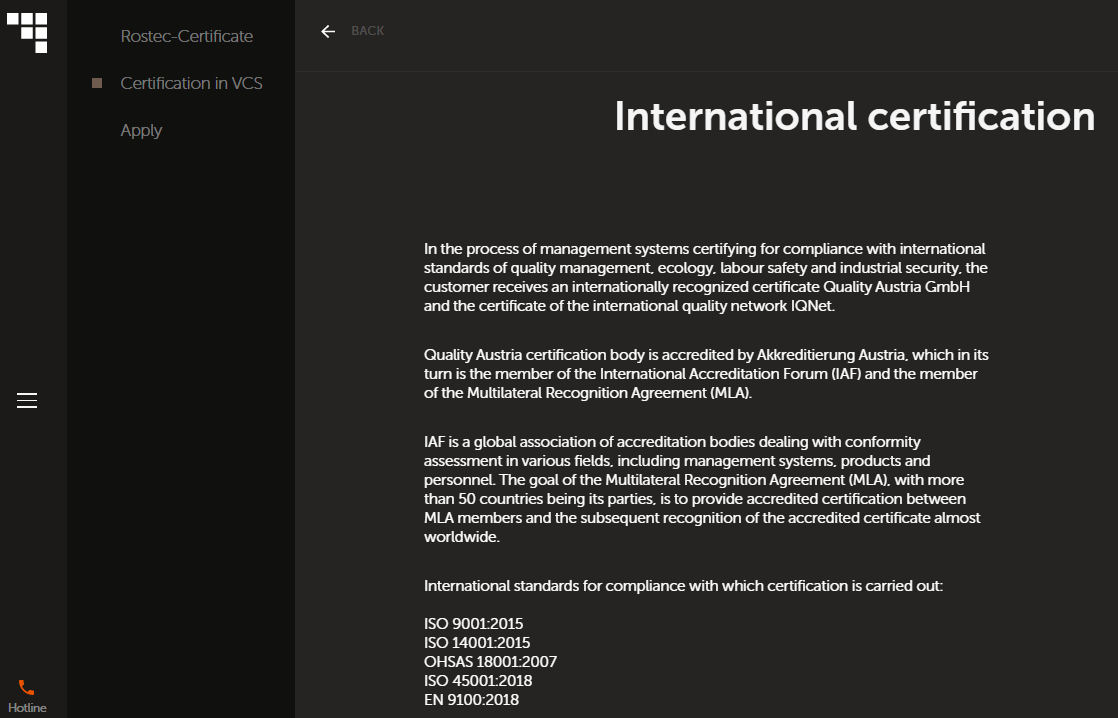
Task: Click the back arrow icon
Action: (328, 31)
